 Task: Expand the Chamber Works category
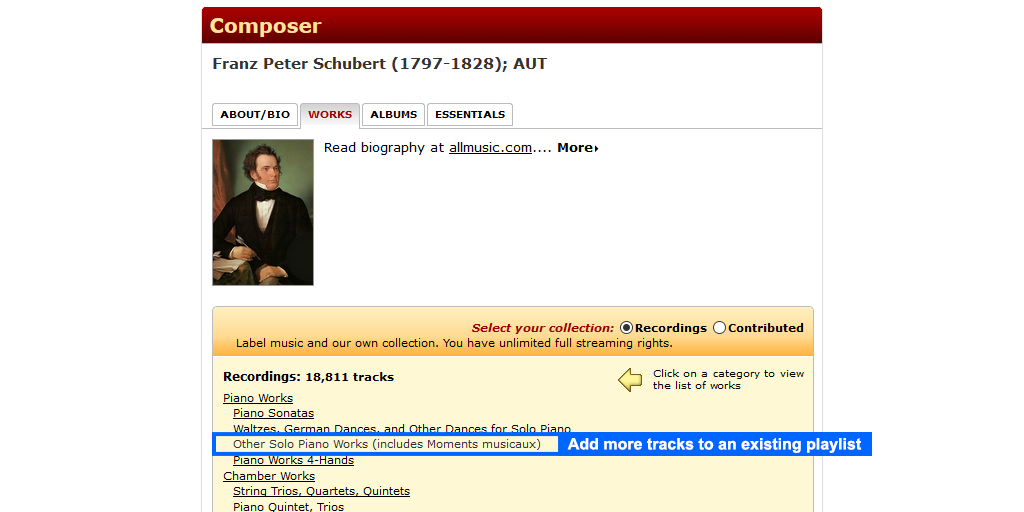pyautogui.click(x=269, y=476)
